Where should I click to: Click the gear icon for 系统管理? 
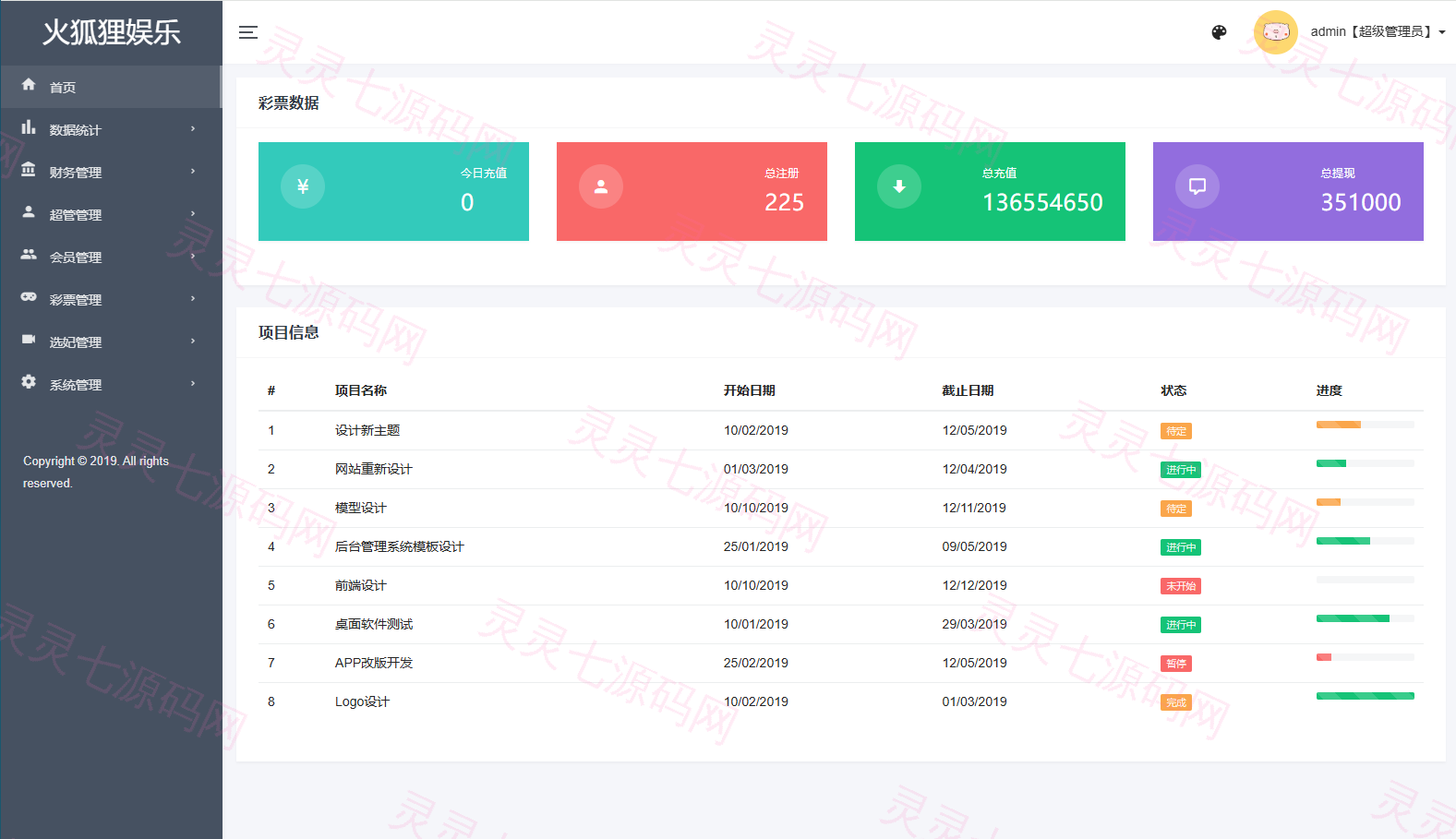click(29, 382)
